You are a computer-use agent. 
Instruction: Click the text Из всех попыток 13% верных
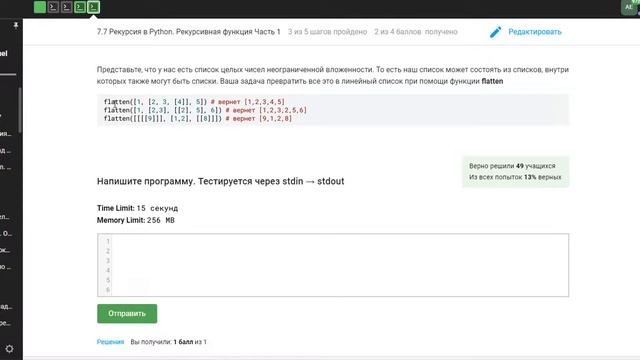pyautogui.click(x=515, y=177)
